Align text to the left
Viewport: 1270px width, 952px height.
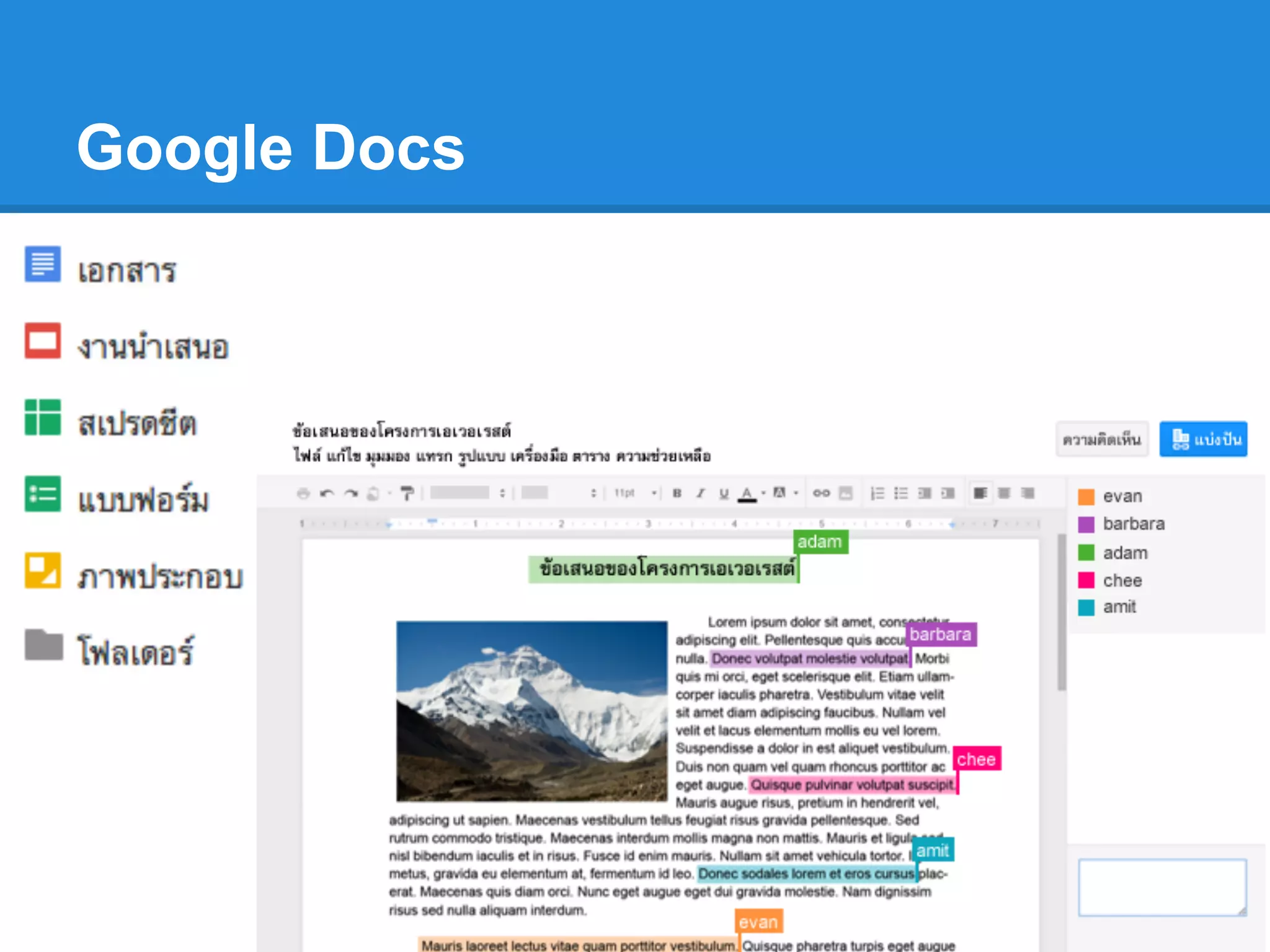click(980, 493)
